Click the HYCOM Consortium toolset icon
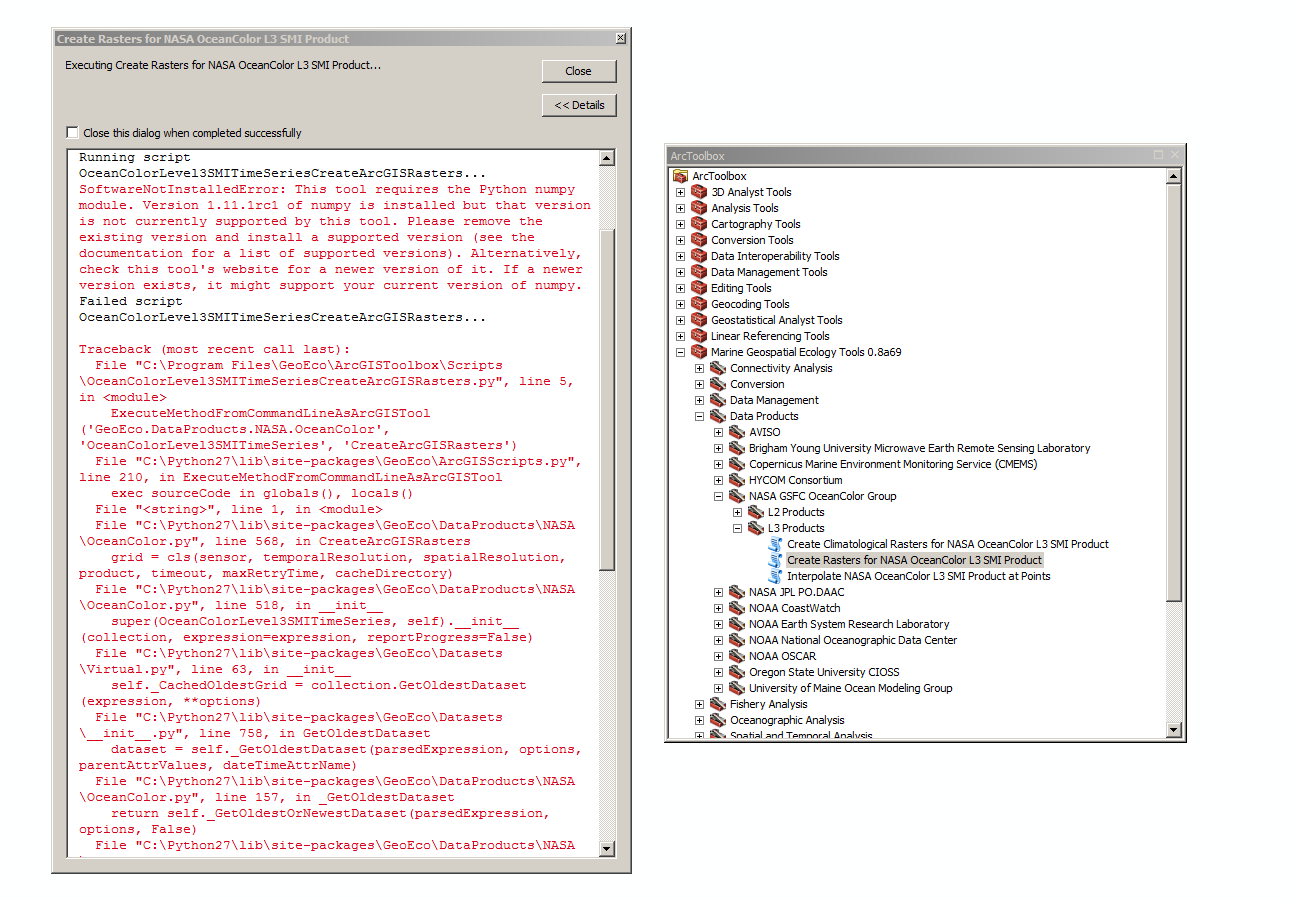Image resolution: width=1294 pixels, height=899 pixels. coord(737,480)
